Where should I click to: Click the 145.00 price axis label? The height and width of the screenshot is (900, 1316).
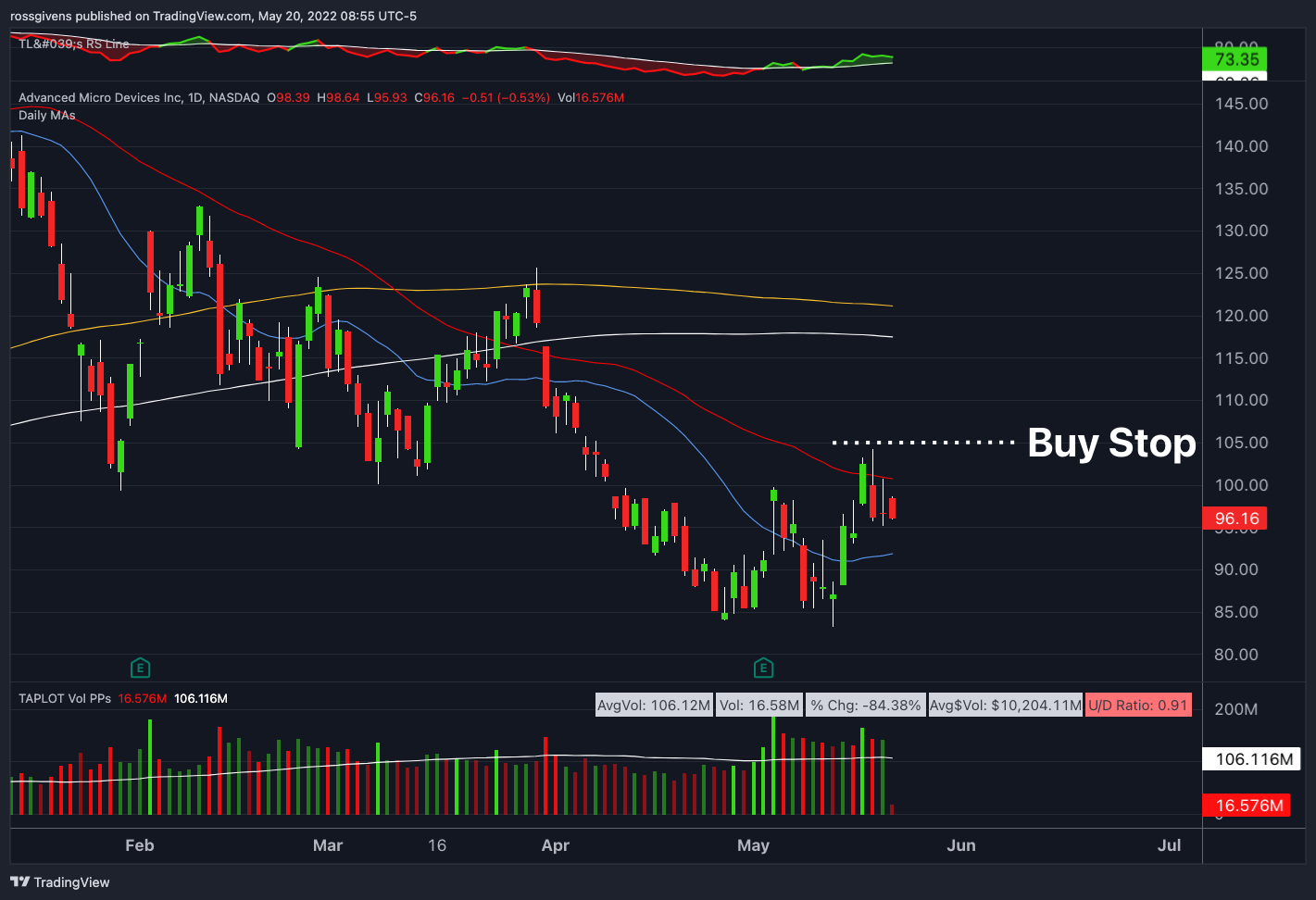[x=1242, y=104]
